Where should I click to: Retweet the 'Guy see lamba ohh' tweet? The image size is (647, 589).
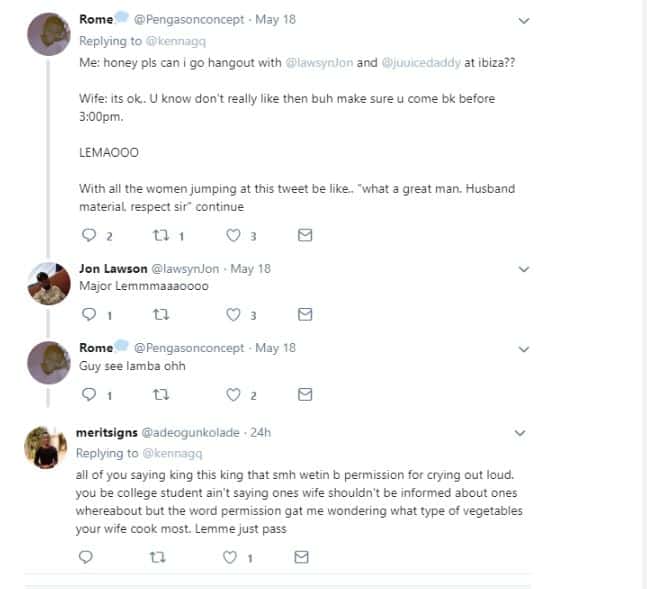coord(158,394)
